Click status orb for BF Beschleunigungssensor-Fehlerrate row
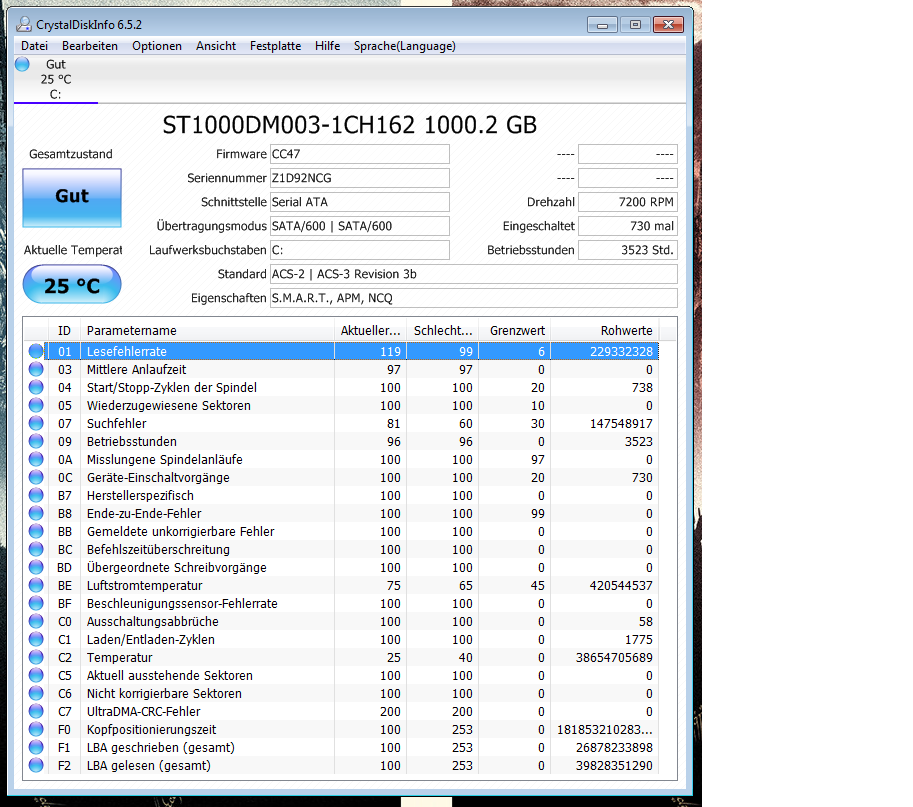Viewport: 913px width, 807px height. click(x=36, y=603)
